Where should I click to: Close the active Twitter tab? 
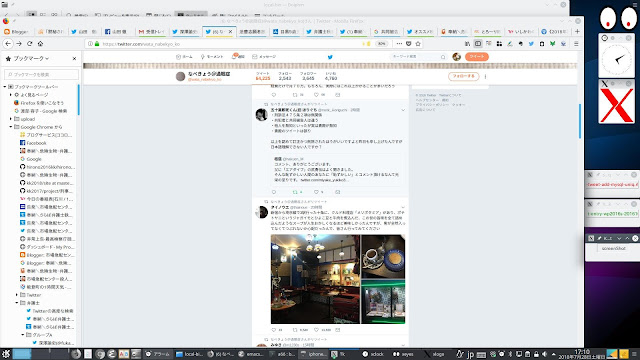(230, 31)
